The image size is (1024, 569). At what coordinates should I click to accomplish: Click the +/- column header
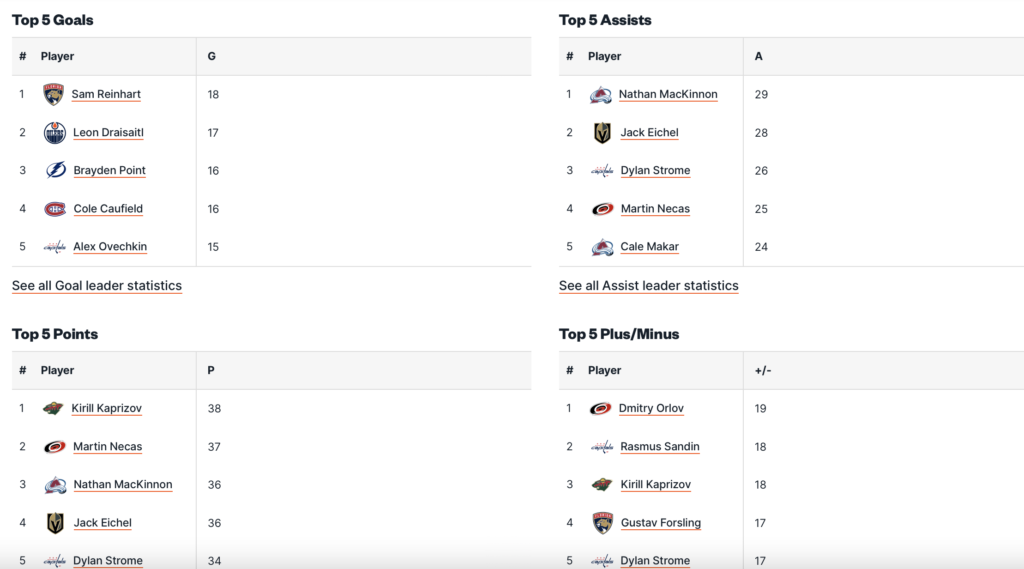[x=763, y=371]
